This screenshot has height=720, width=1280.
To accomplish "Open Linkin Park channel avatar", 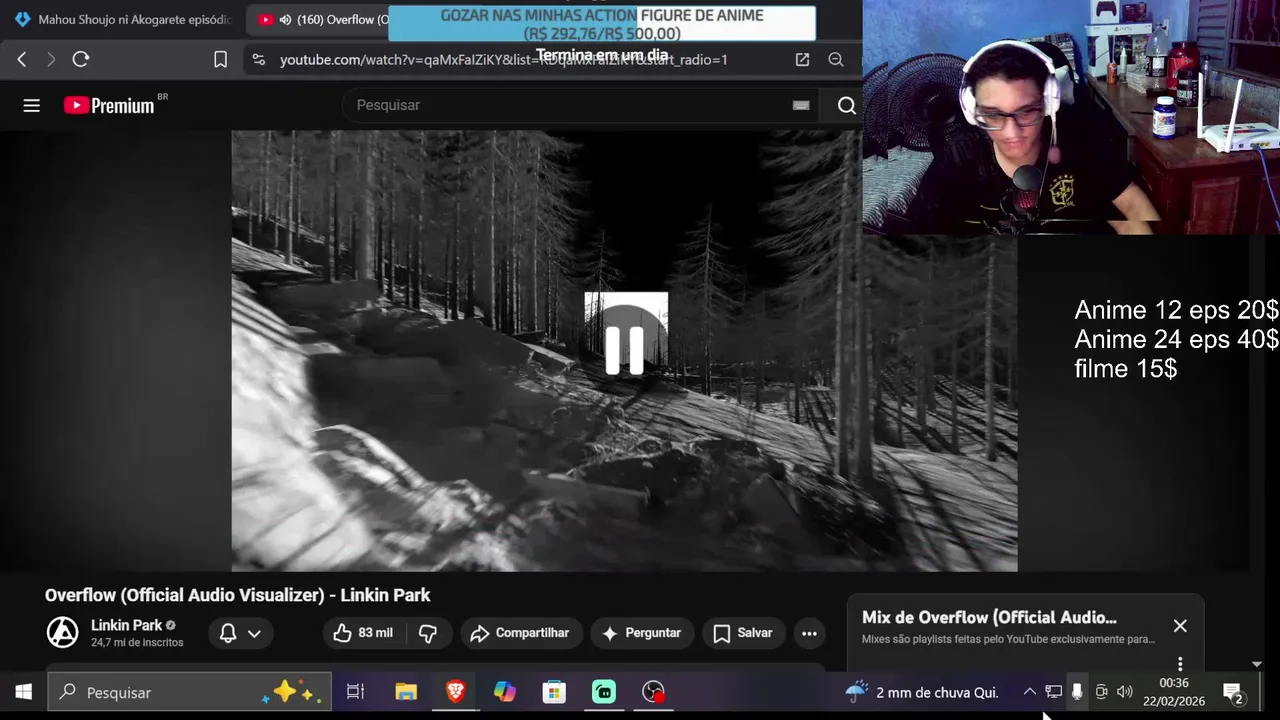I will pyautogui.click(x=63, y=633).
